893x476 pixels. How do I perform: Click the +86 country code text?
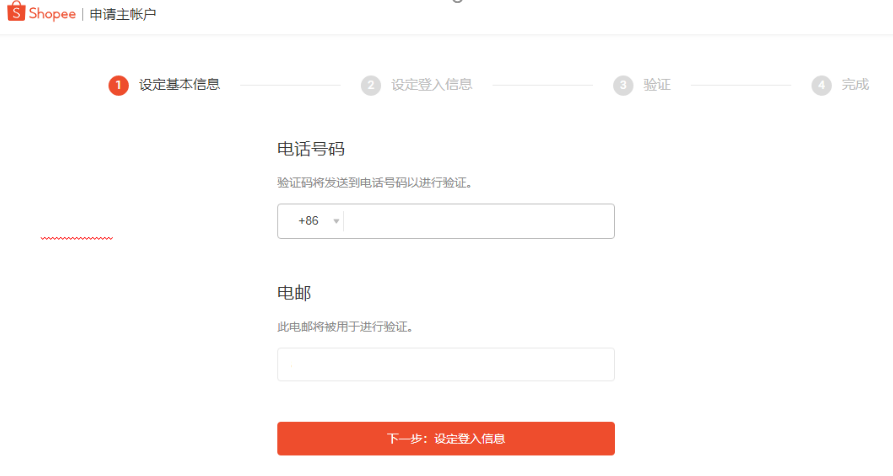309,221
